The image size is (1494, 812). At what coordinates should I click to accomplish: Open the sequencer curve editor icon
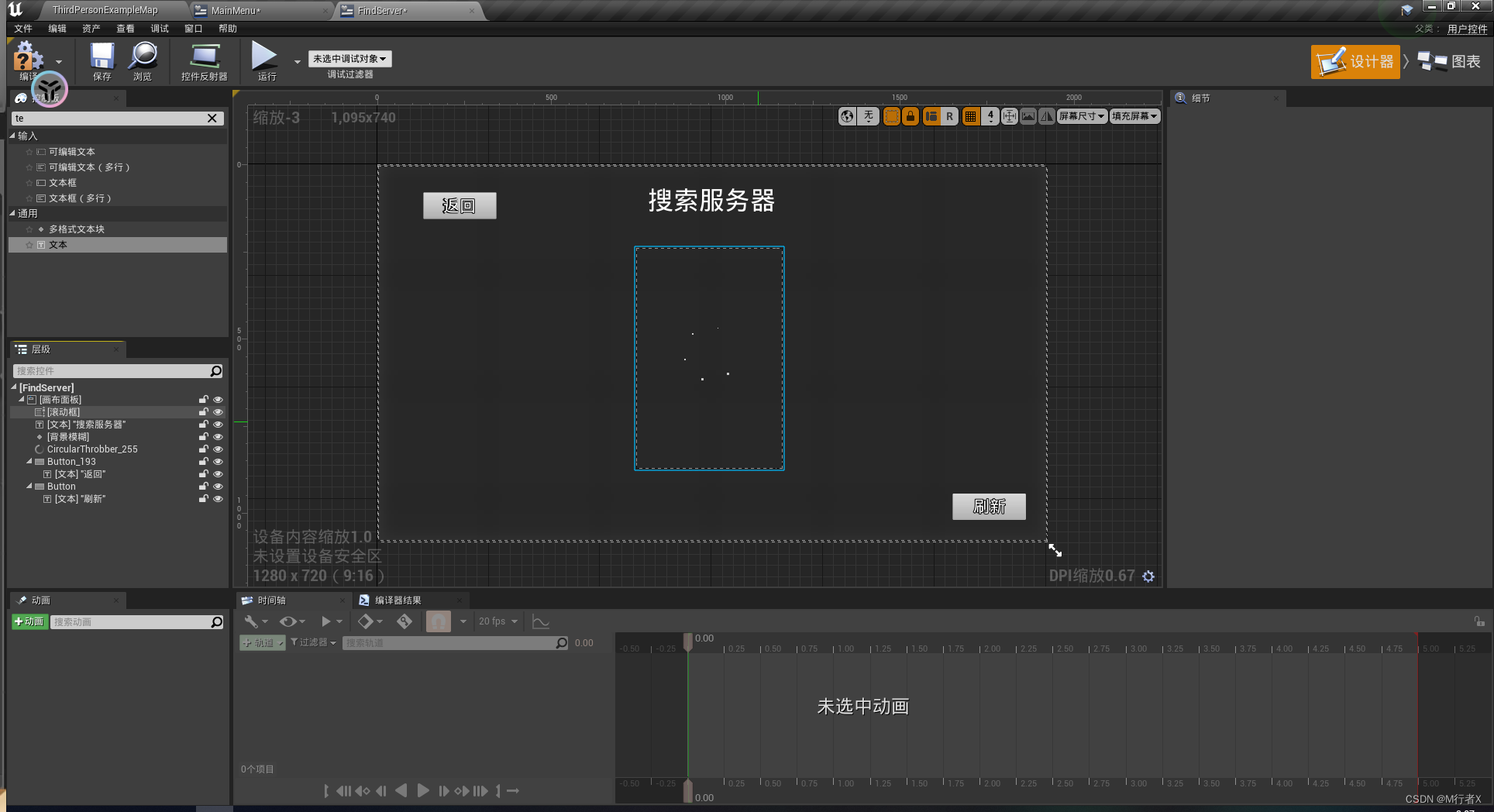pos(541,621)
